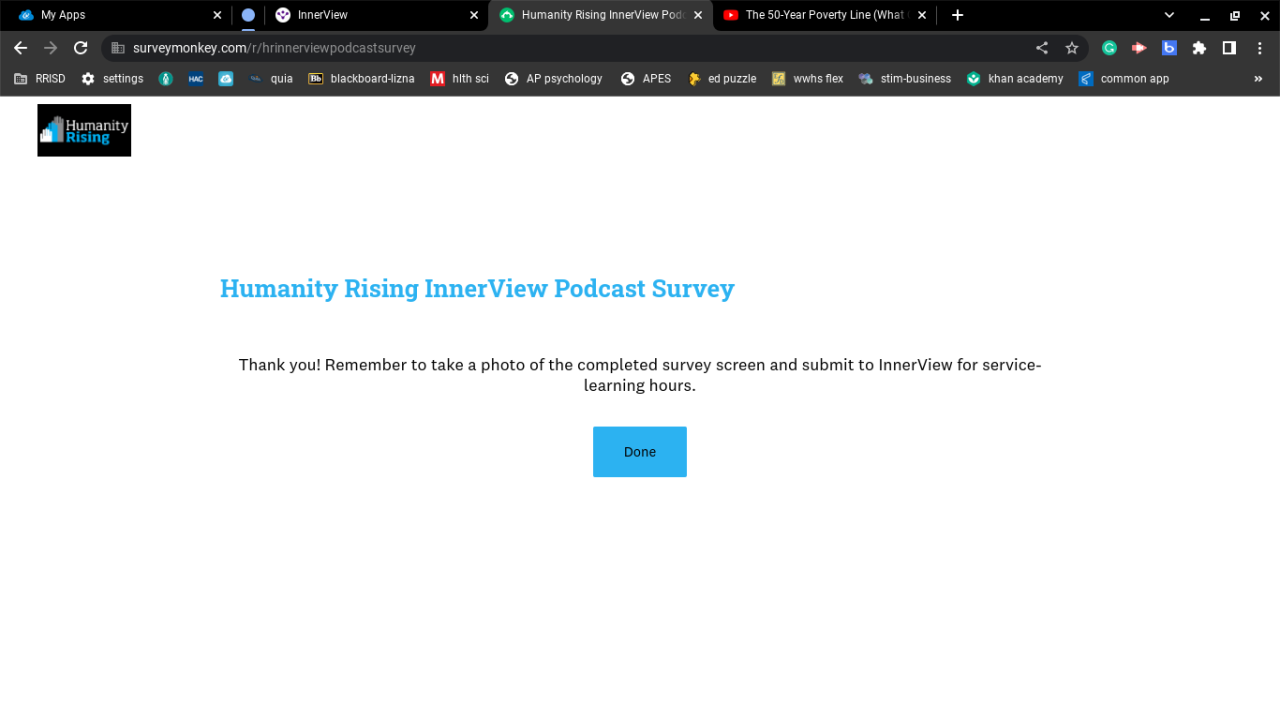Viewport: 1280px width, 720px height.
Task: Open the APES bookmark
Action: 646,79
